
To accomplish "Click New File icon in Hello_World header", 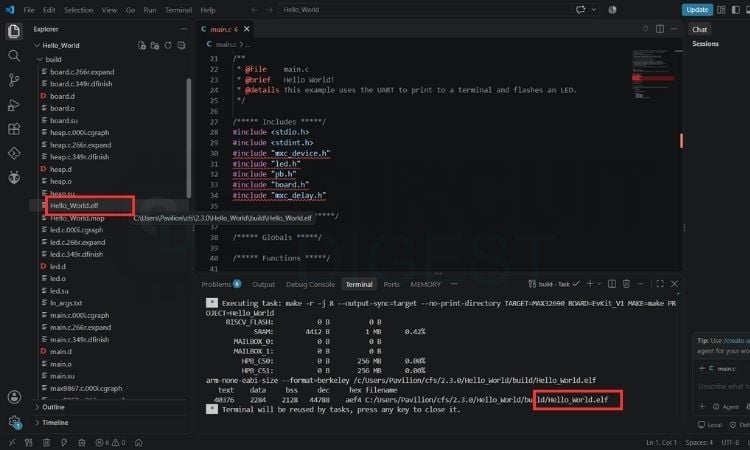I will tap(142, 45).
